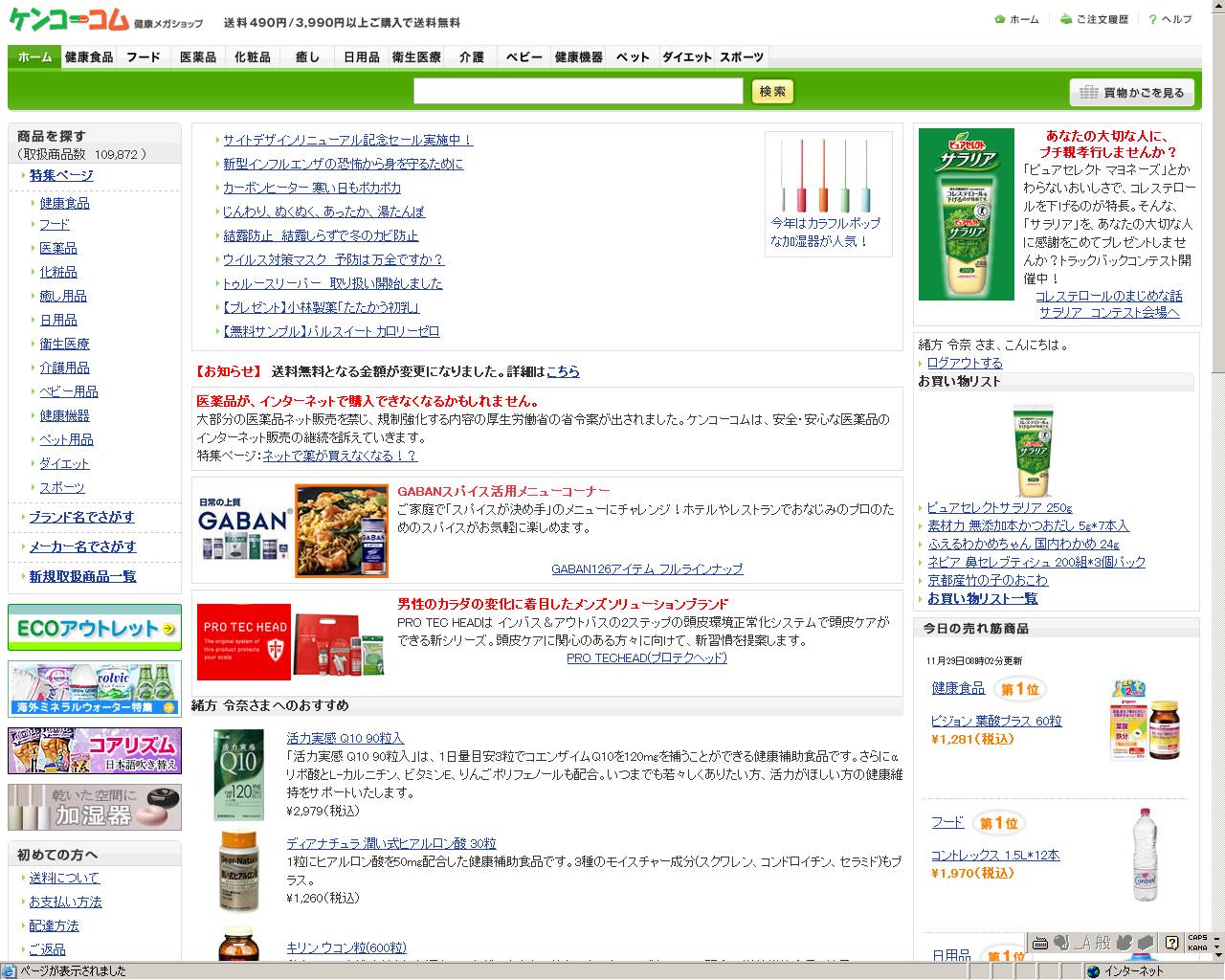Viewport: 1225px width, 980px height.
Task: Open the ペット navigation tab
Action: coord(633,57)
